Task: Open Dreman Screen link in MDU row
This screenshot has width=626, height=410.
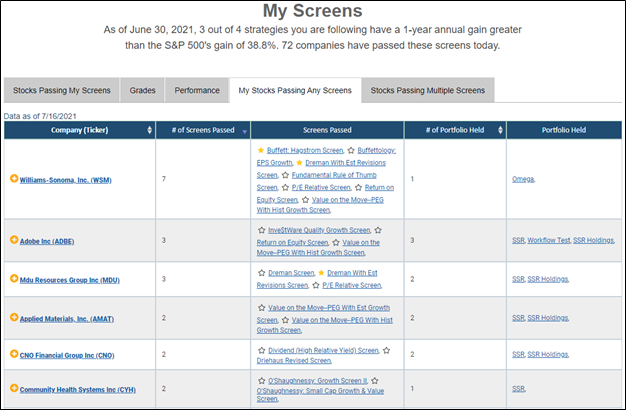Action: [x=291, y=273]
